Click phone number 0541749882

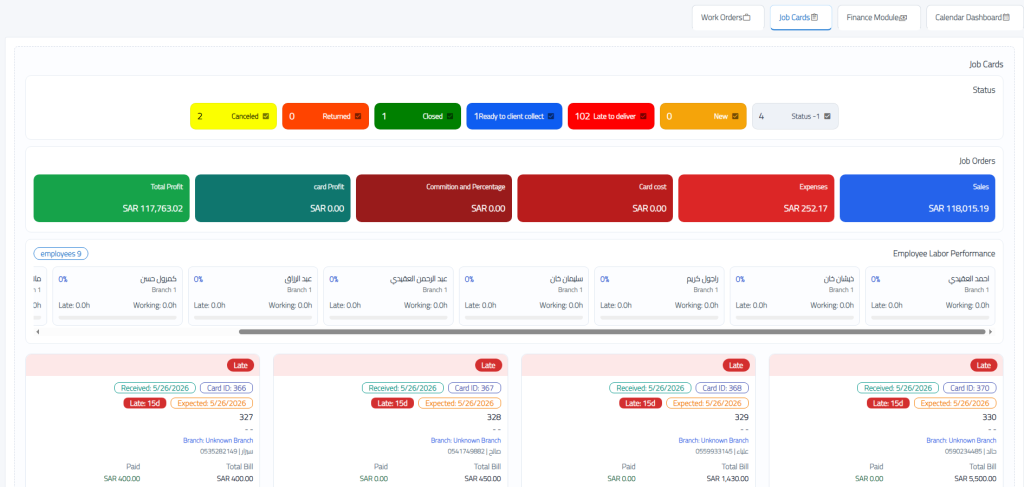466,451
